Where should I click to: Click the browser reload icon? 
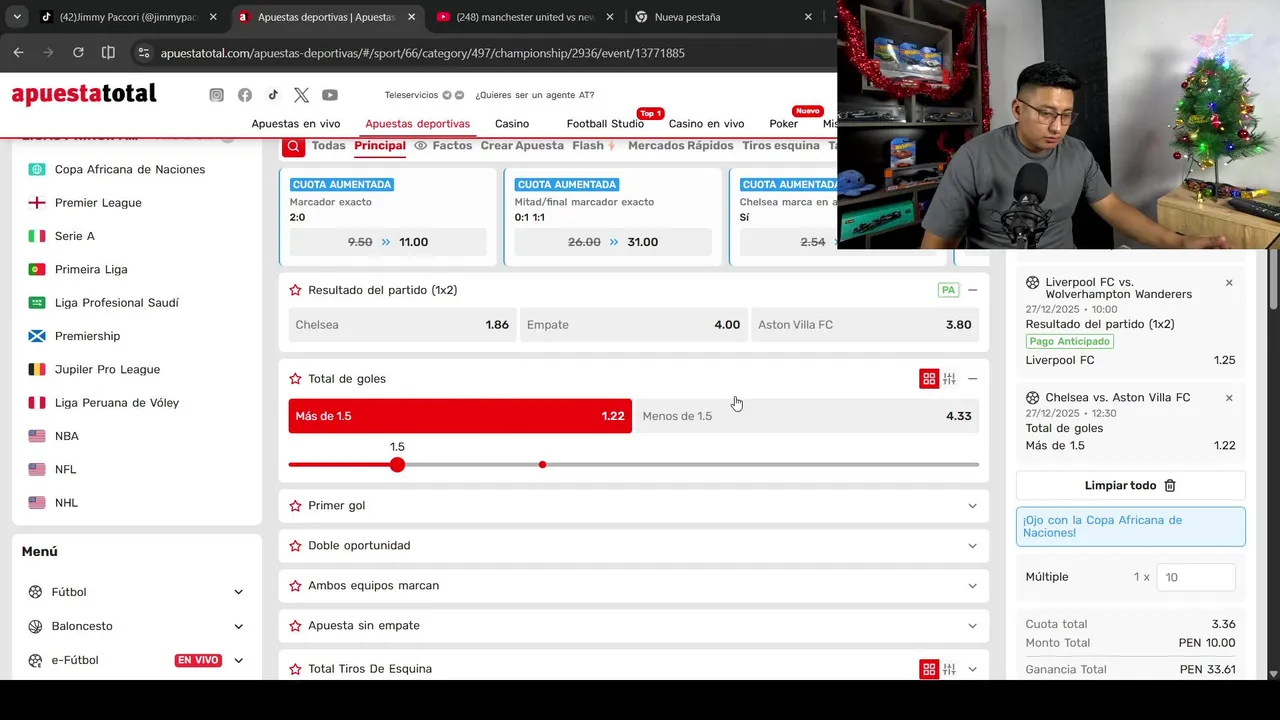(x=78, y=52)
